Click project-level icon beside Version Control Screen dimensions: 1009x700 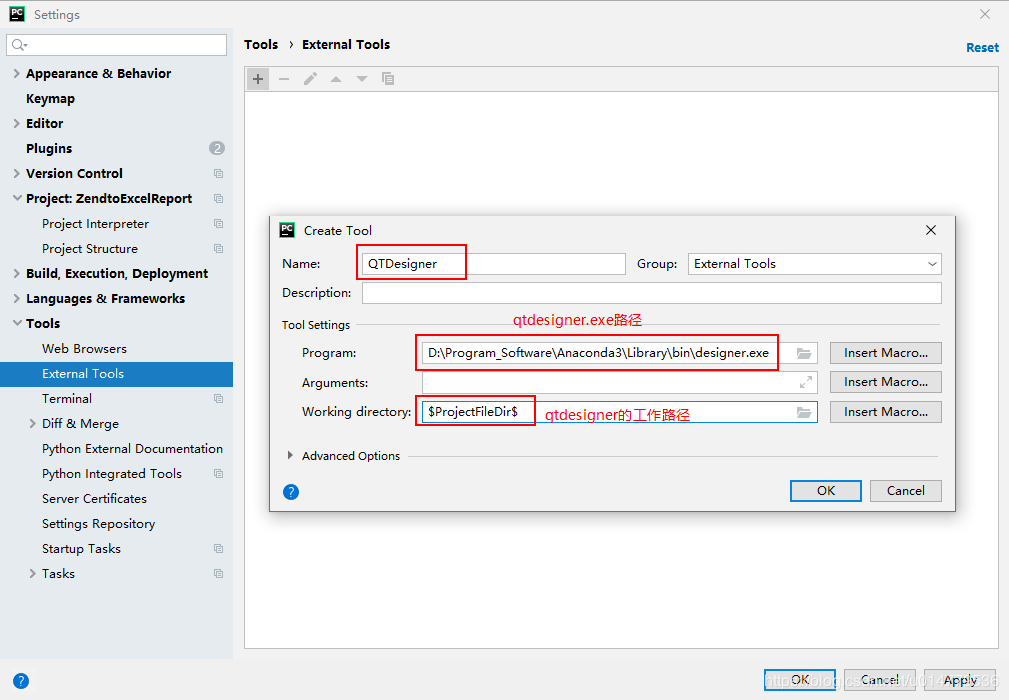pyautogui.click(x=219, y=174)
